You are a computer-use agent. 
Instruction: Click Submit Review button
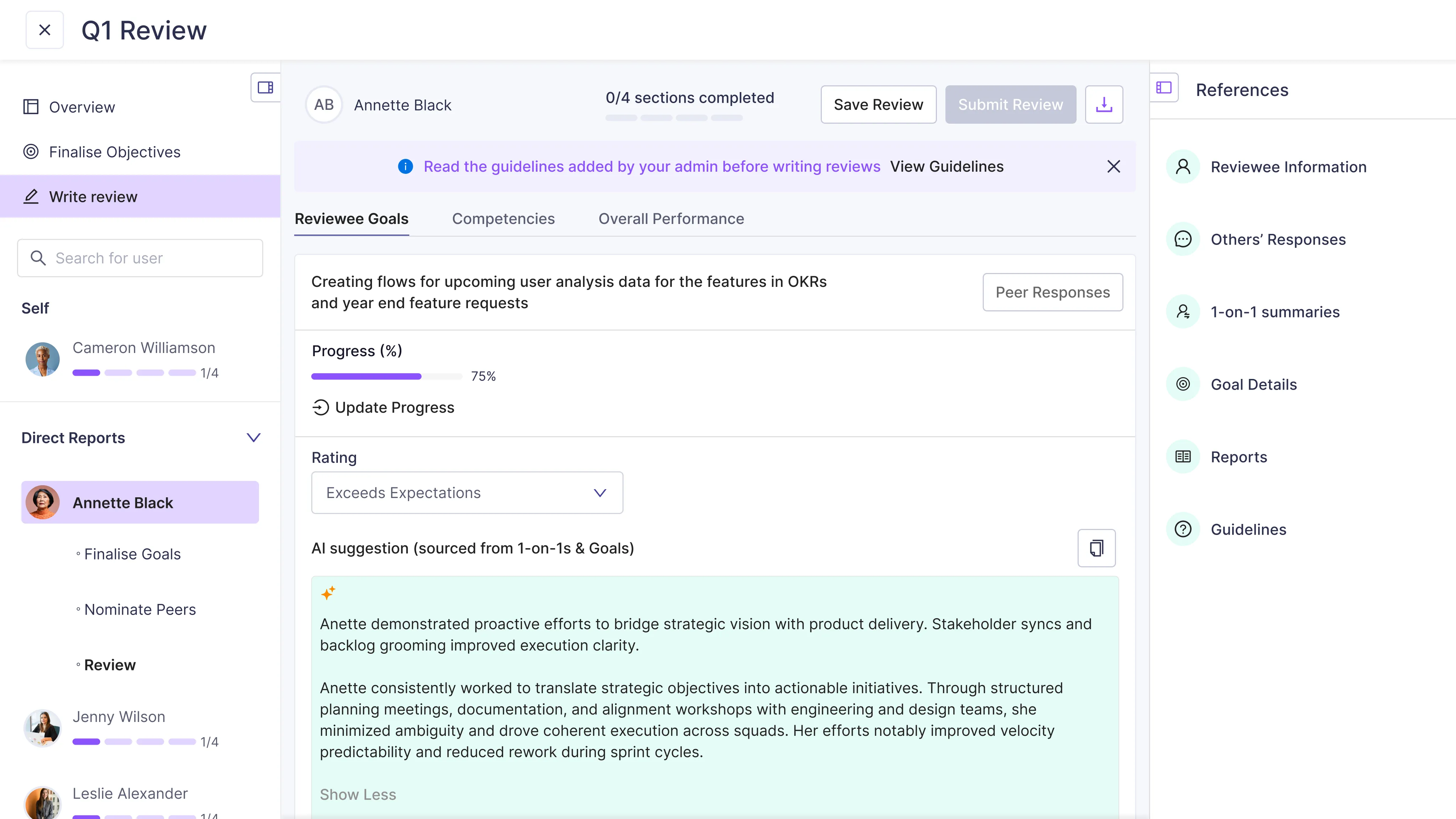(x=1010, y=105)
